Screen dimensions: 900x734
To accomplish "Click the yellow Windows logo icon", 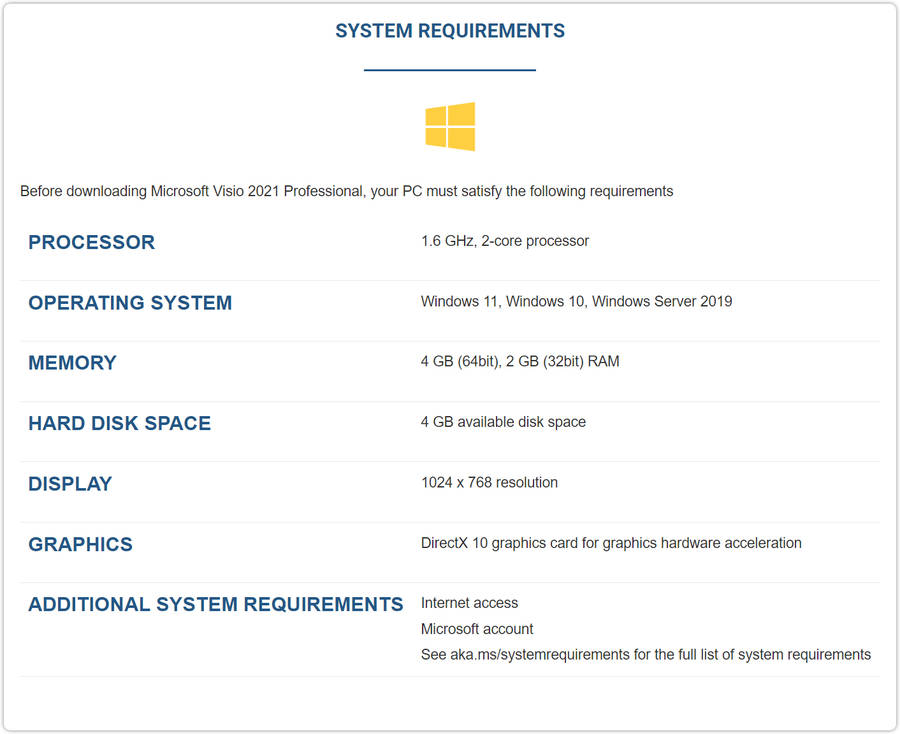I will point(449,127).
